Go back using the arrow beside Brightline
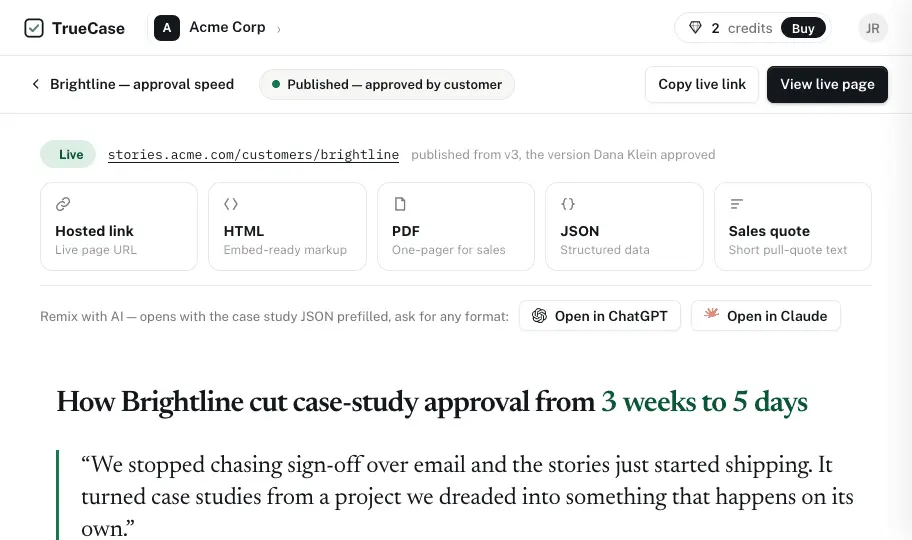The image size is (912, 540). pos(35,84)
